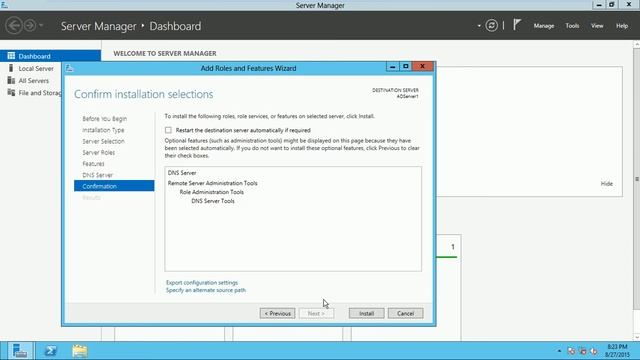The height and width of the screenshot is (360, 640).
Task: Select the Confirmation step
Action: click(114, 186)
